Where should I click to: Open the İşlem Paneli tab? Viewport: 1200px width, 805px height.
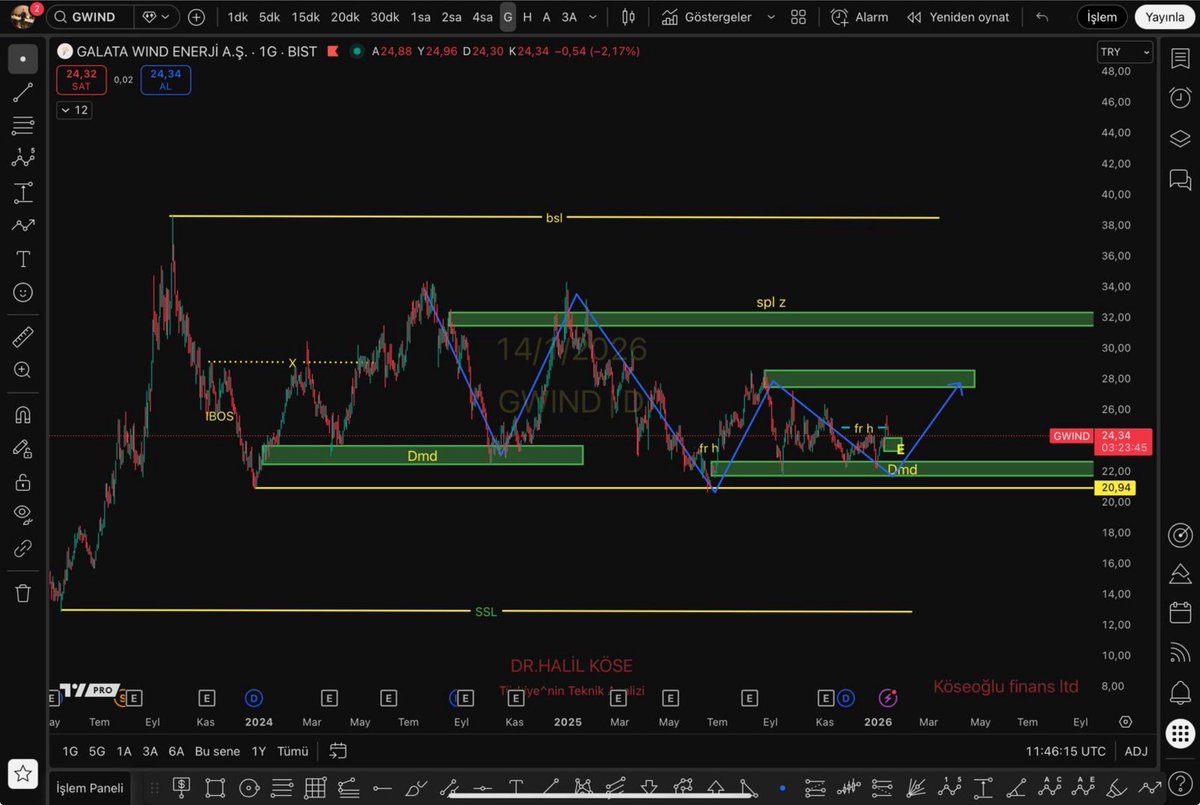[x=89, y=788]
